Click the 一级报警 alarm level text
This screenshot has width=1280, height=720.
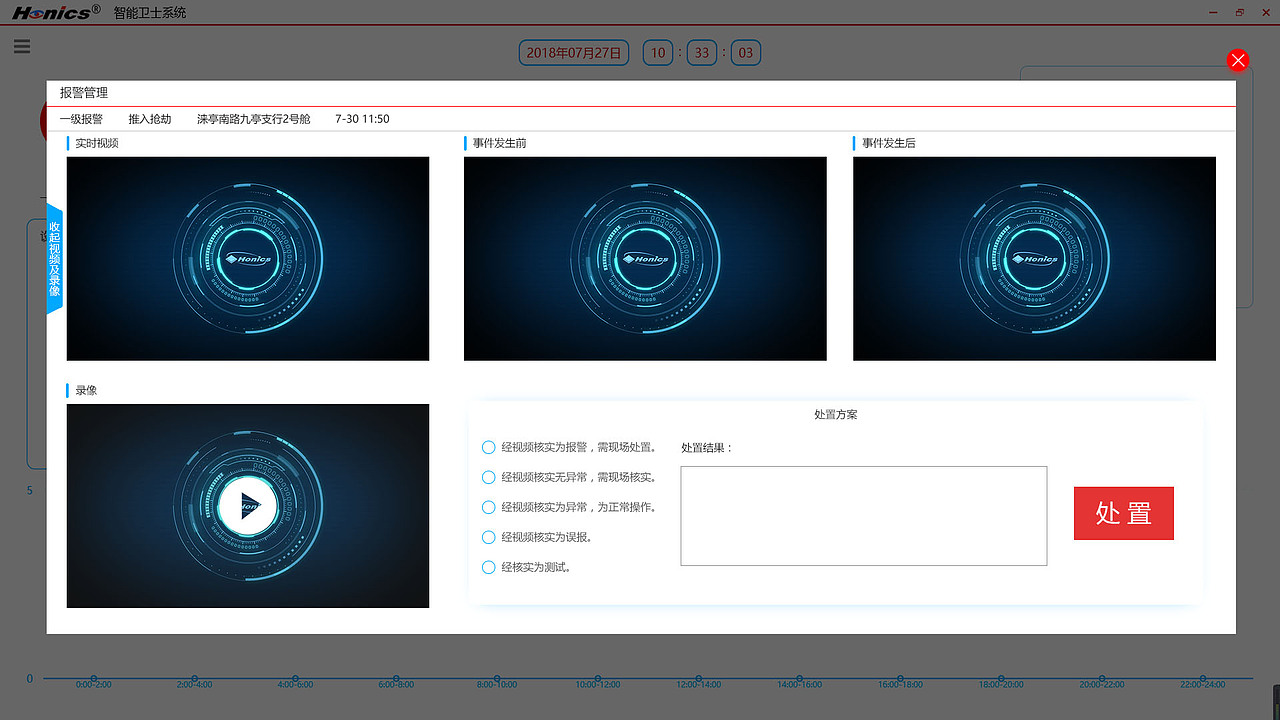click(81, 119)
